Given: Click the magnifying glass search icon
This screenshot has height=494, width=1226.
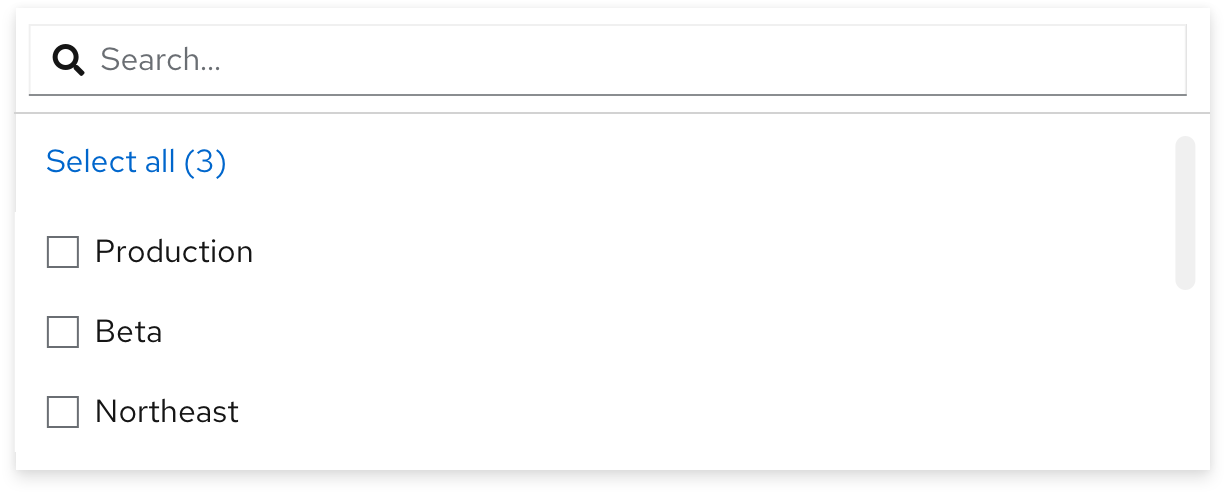Looking at the screenshot, I should 68,61.
